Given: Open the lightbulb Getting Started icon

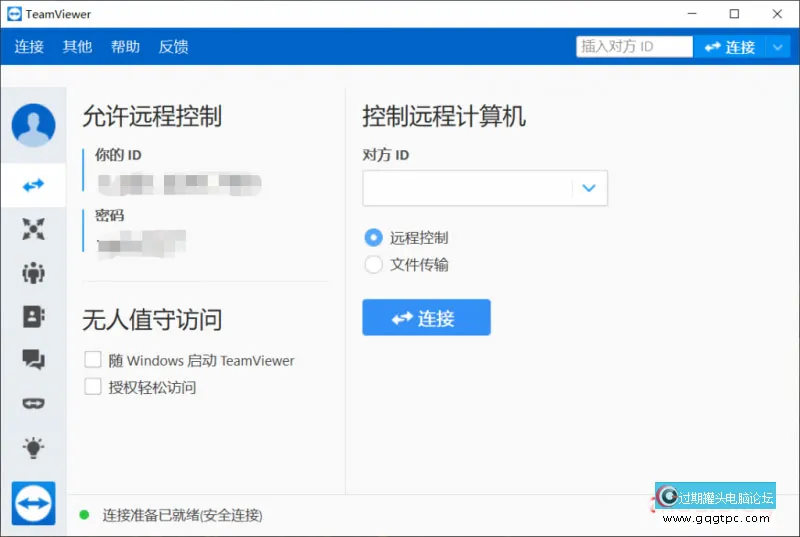Looking at the screenshot, I should [34, 448].
